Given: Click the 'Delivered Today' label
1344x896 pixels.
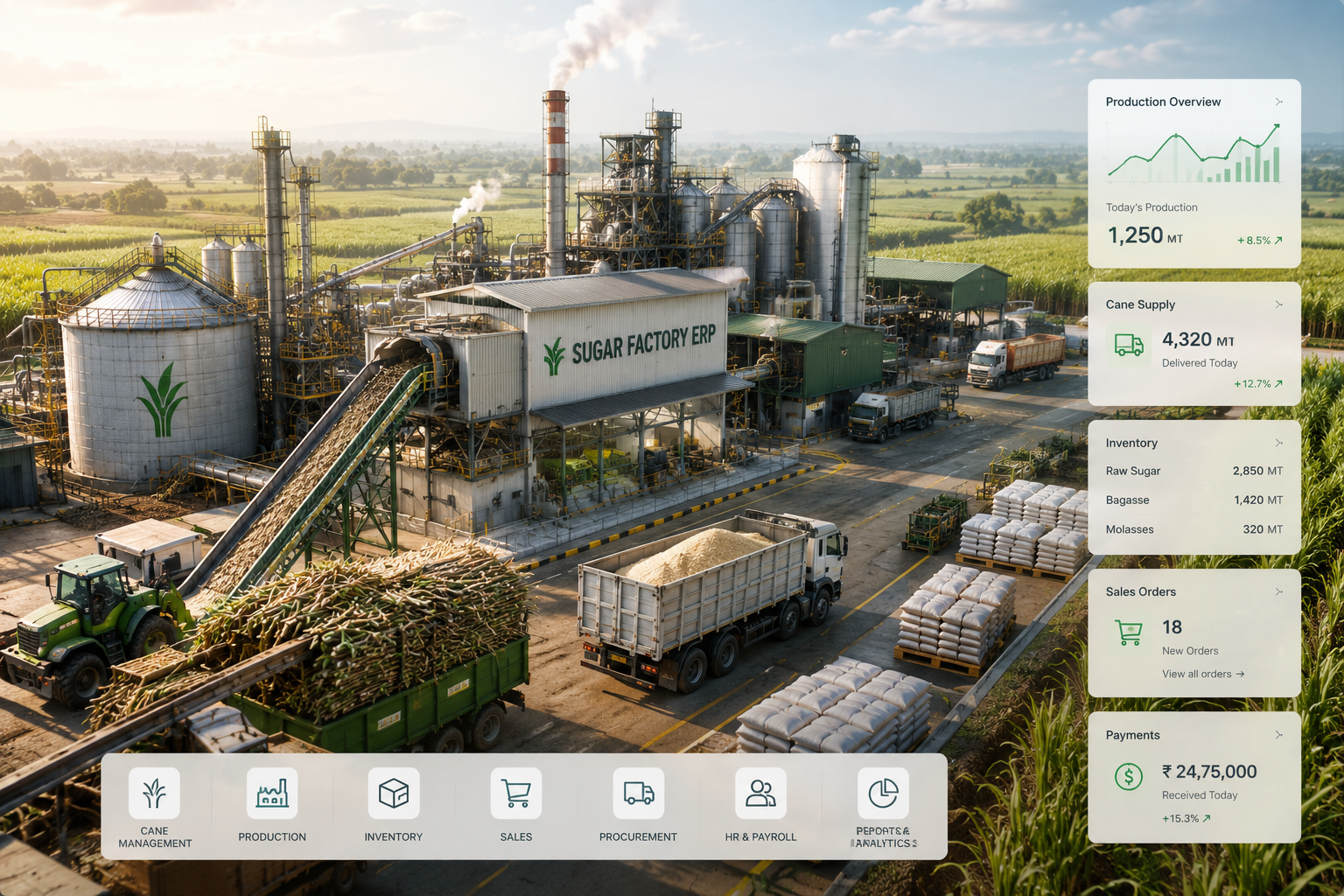Looking at the screenshot, I should click(1200, 363).
